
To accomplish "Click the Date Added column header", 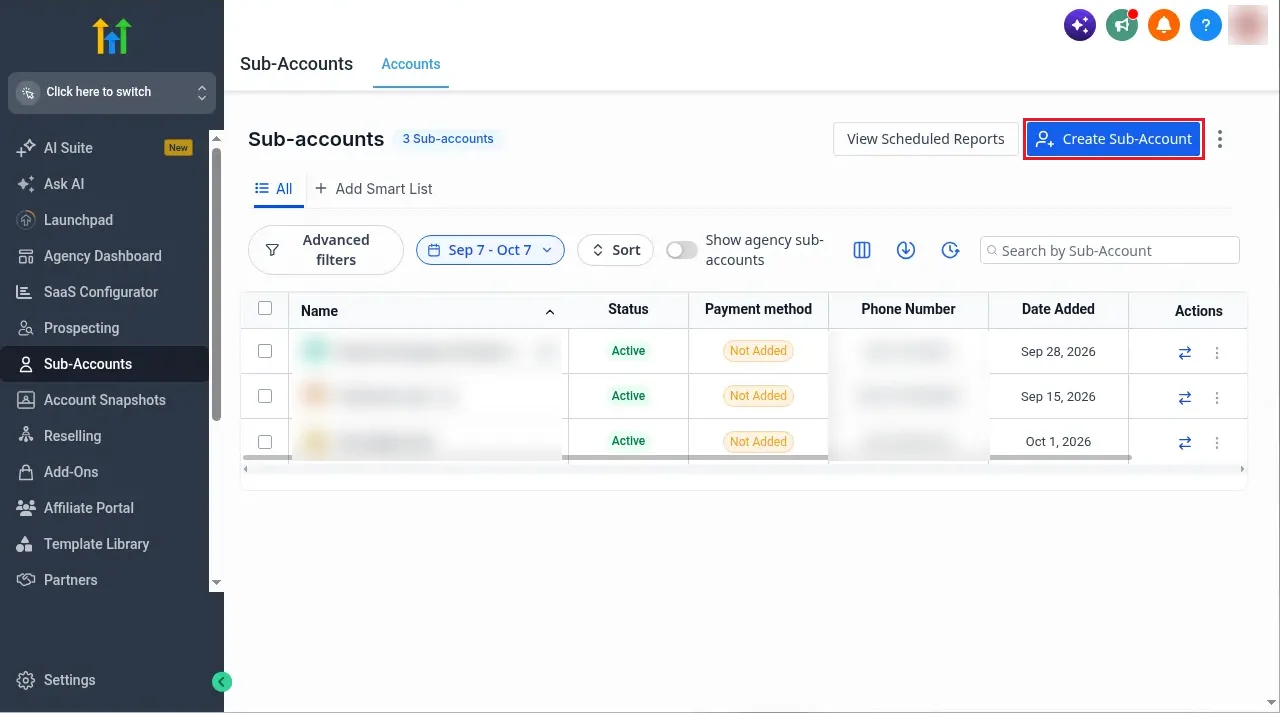I will 1058,309.
